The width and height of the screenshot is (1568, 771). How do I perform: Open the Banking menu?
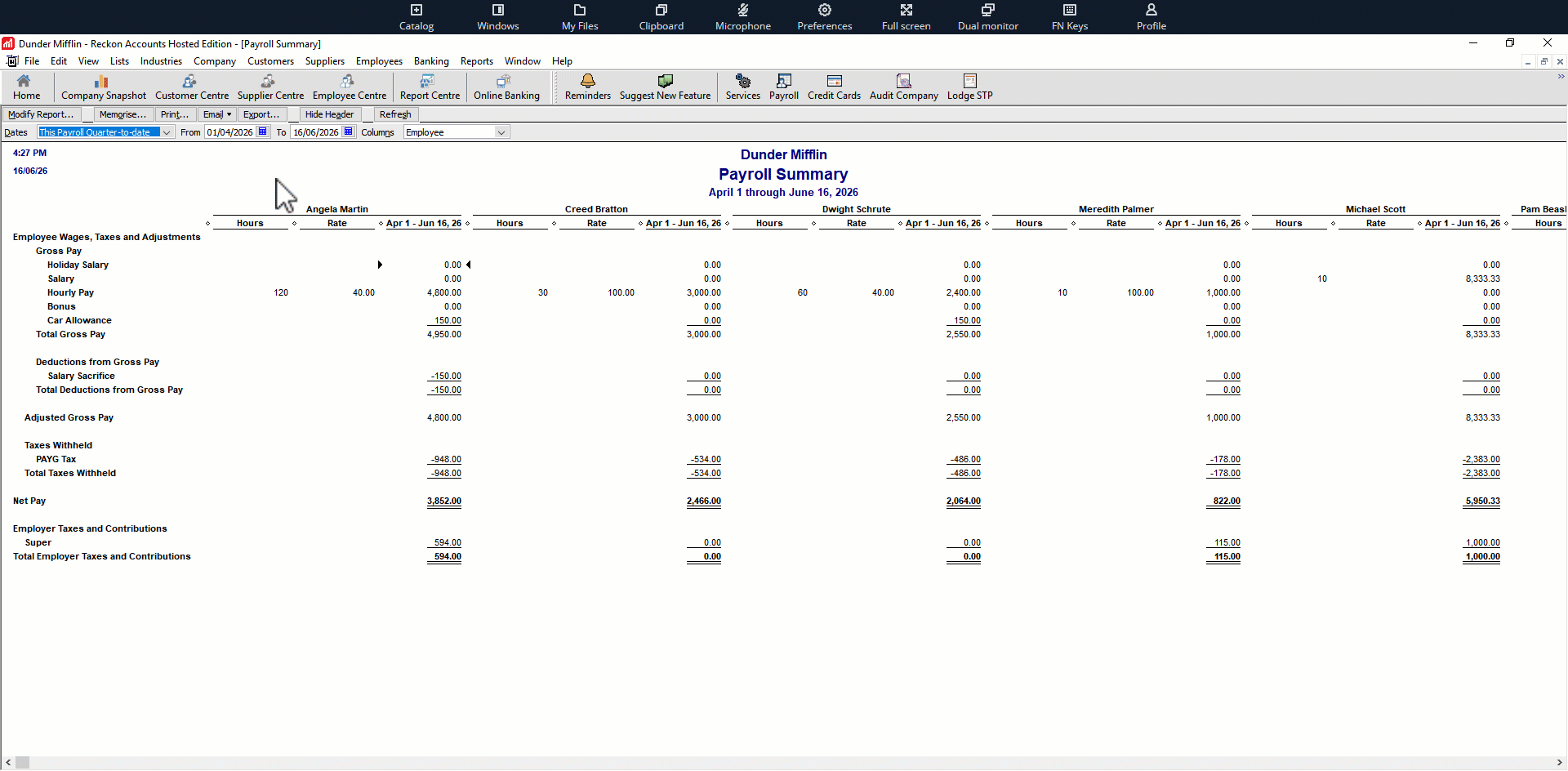click(431, 61)
